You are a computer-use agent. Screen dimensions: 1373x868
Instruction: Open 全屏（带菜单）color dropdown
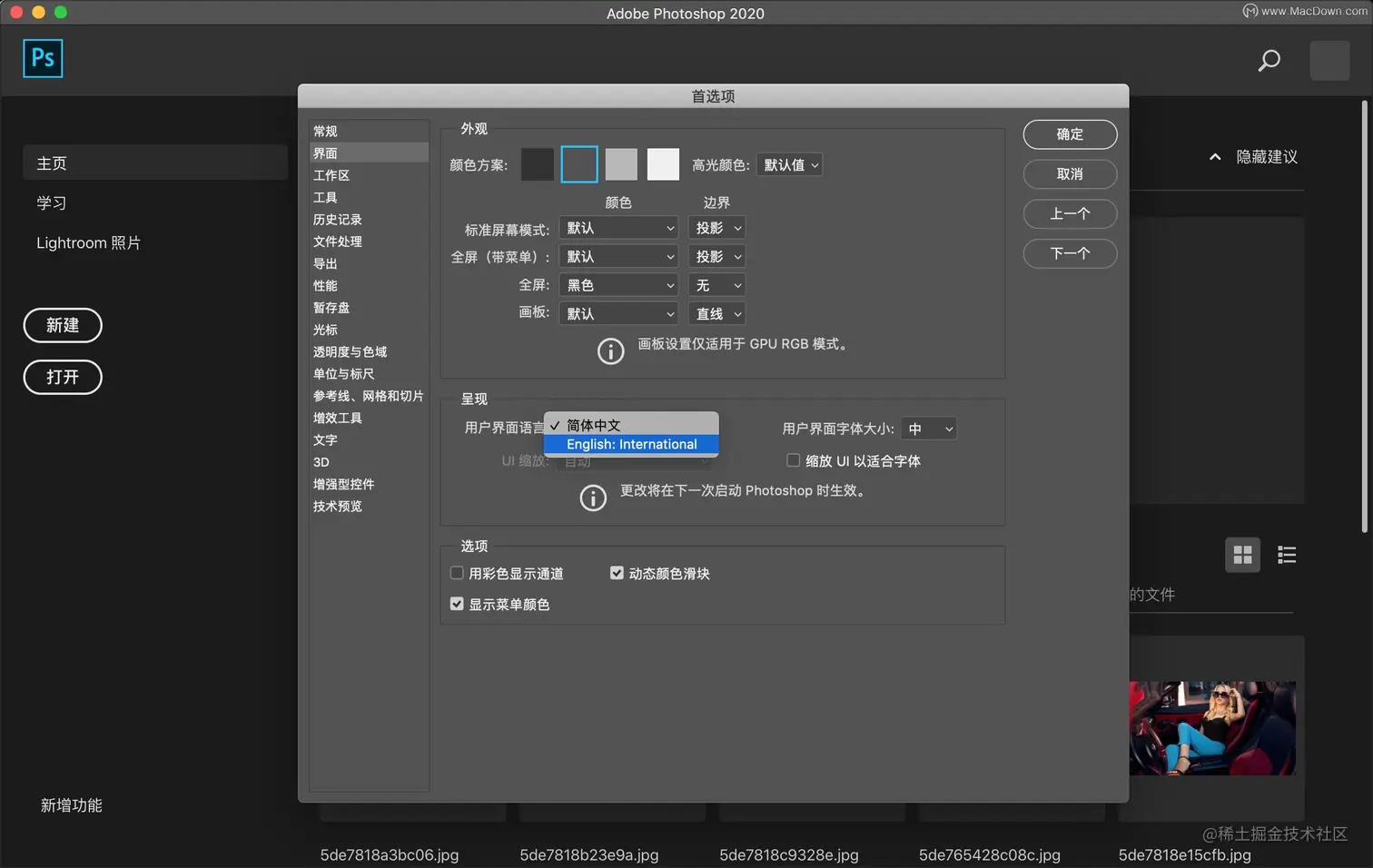click(619, 257)
